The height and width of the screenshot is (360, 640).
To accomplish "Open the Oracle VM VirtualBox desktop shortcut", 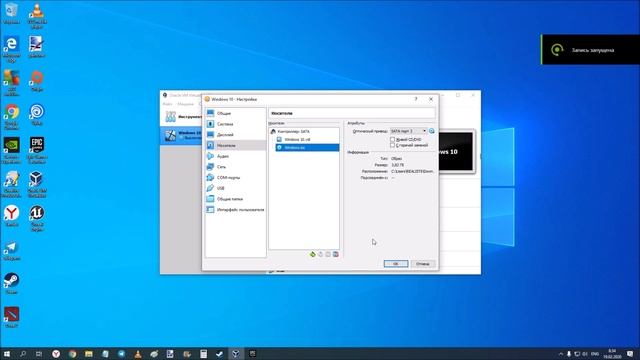I will [x=37, y=184].
